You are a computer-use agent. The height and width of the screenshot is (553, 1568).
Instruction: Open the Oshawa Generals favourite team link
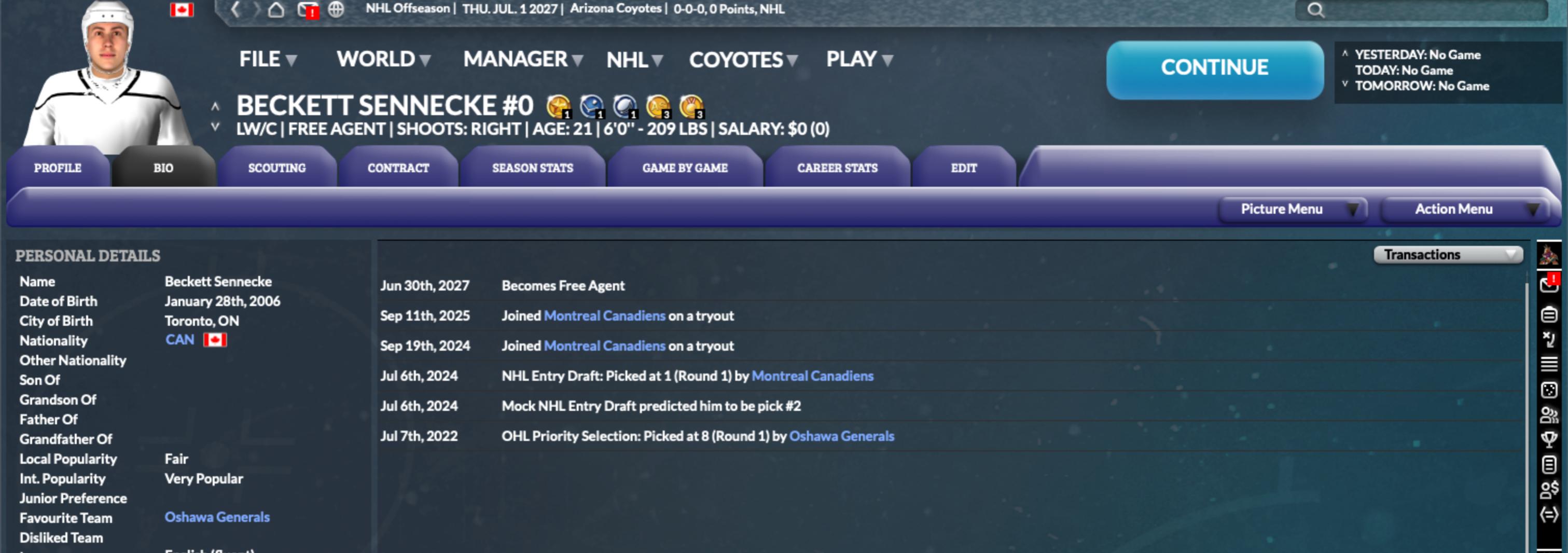[x=217, y=517]
